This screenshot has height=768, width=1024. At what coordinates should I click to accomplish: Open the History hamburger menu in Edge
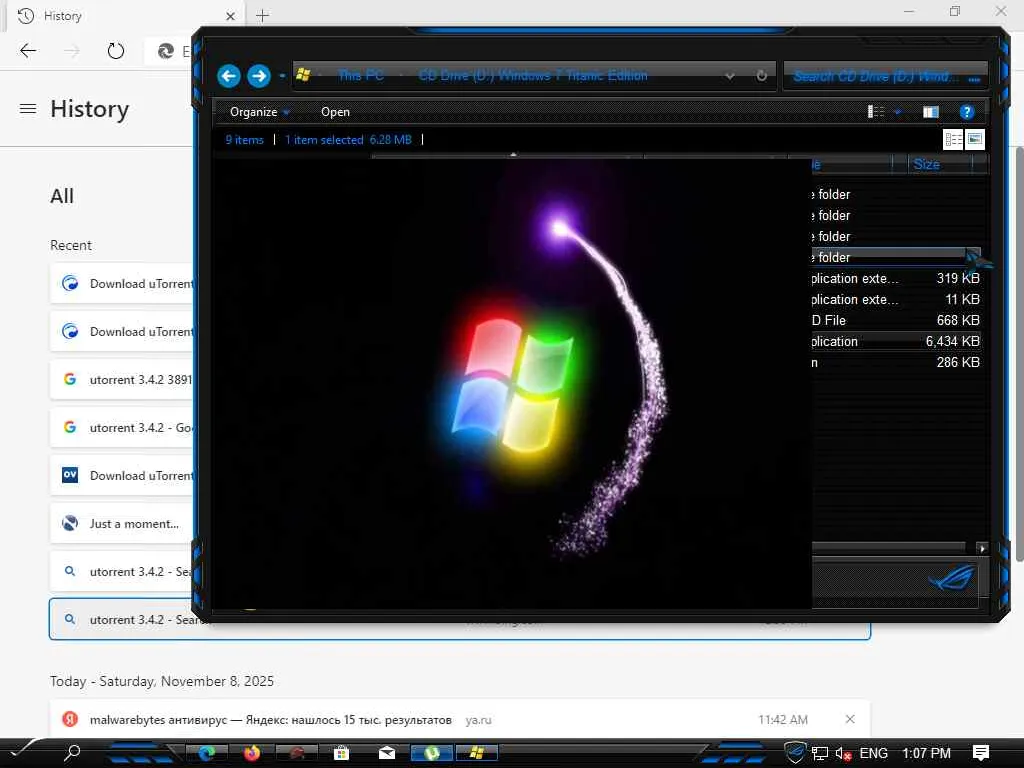coord(28,108)
